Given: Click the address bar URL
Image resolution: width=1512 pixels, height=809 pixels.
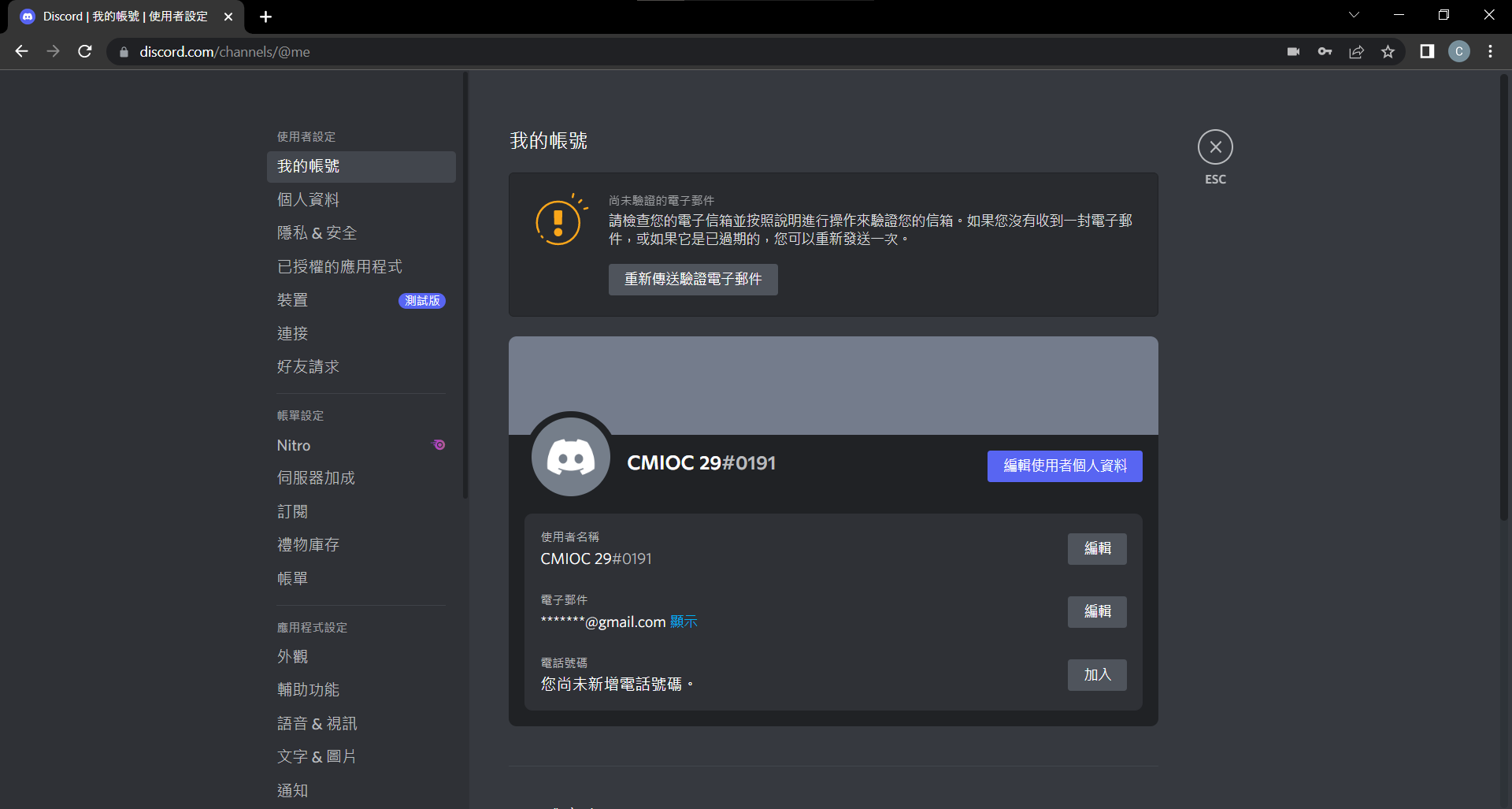Looking at the screenshot, I should (x=224, y=52).
